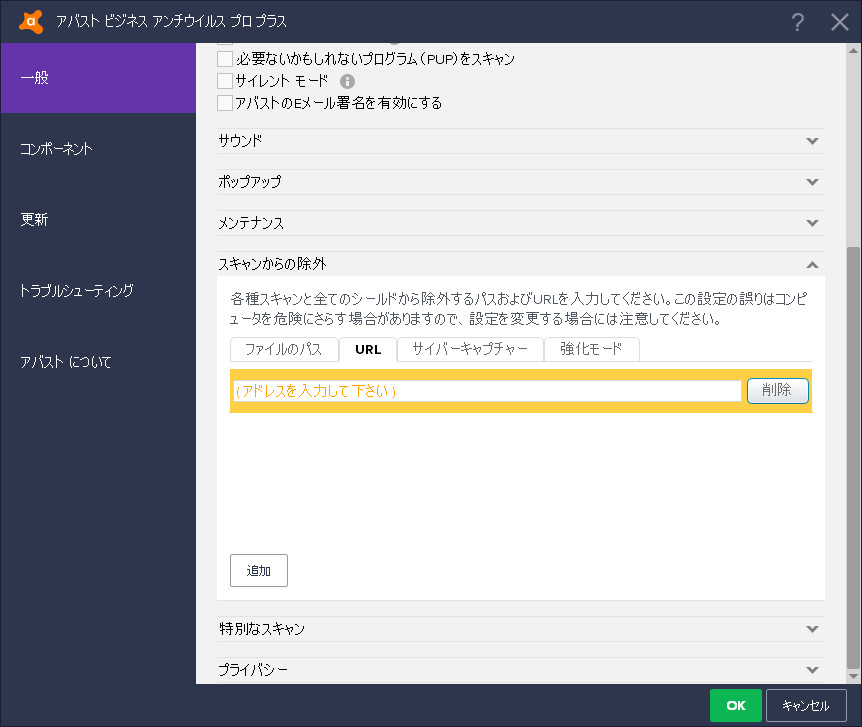Click the vertical scrollbar thumb
This screenshot has width=862, height=727.
click(853, 458)
